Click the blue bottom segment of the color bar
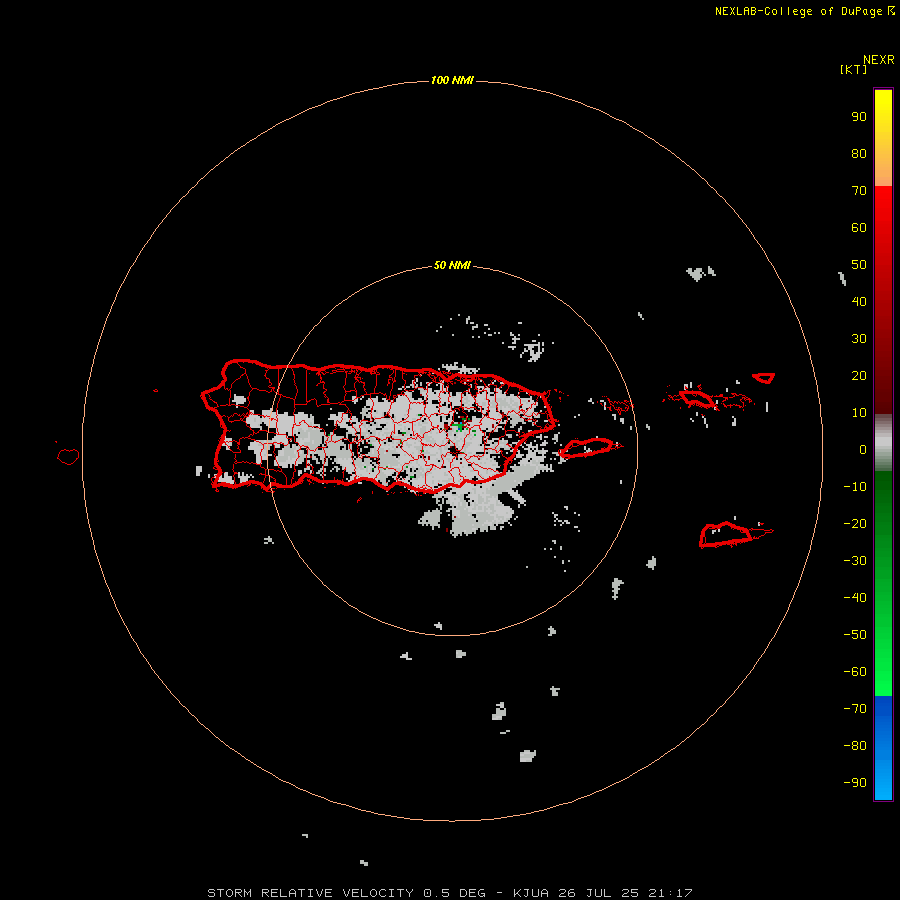This screenshot has width=900, height=900. (x=883, y=748)
